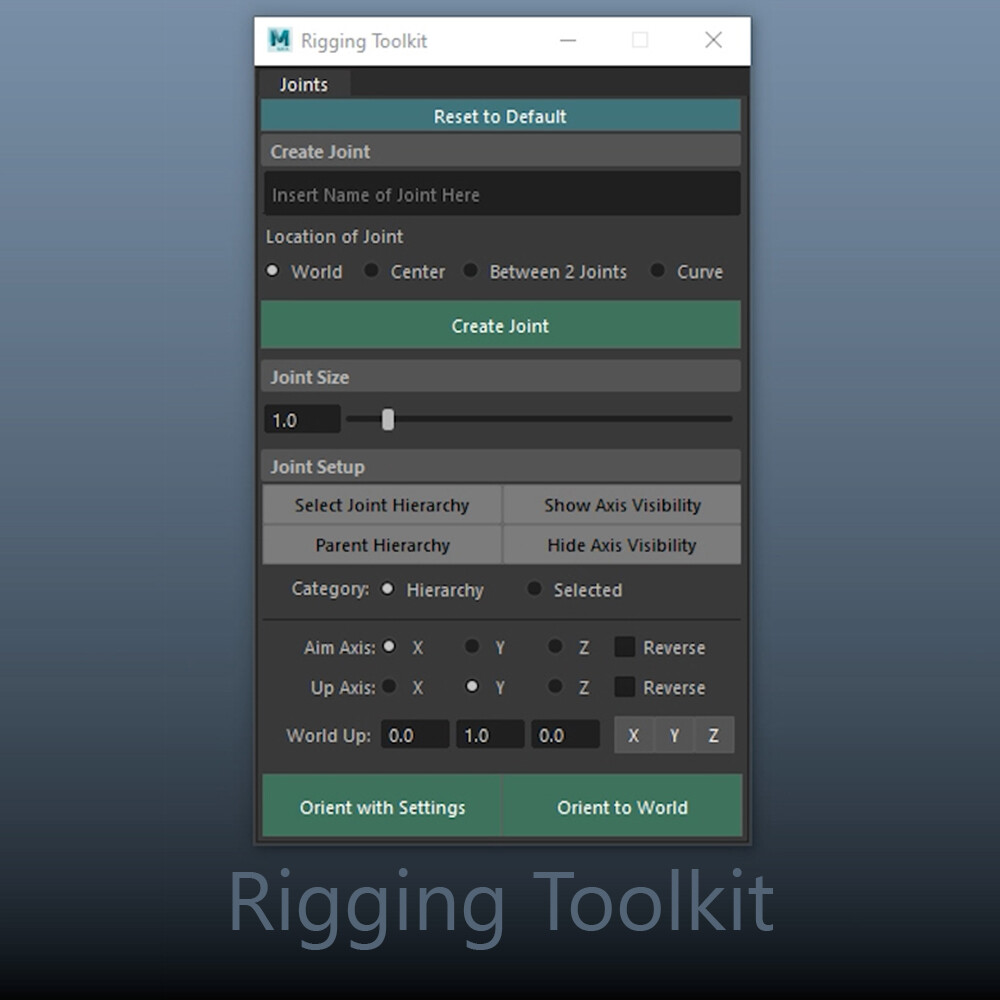Image resolution: width=1000 pixels, height=1000 pixels.
Task: Enable Reverse for the Up Axis
Action: point(624,687)
